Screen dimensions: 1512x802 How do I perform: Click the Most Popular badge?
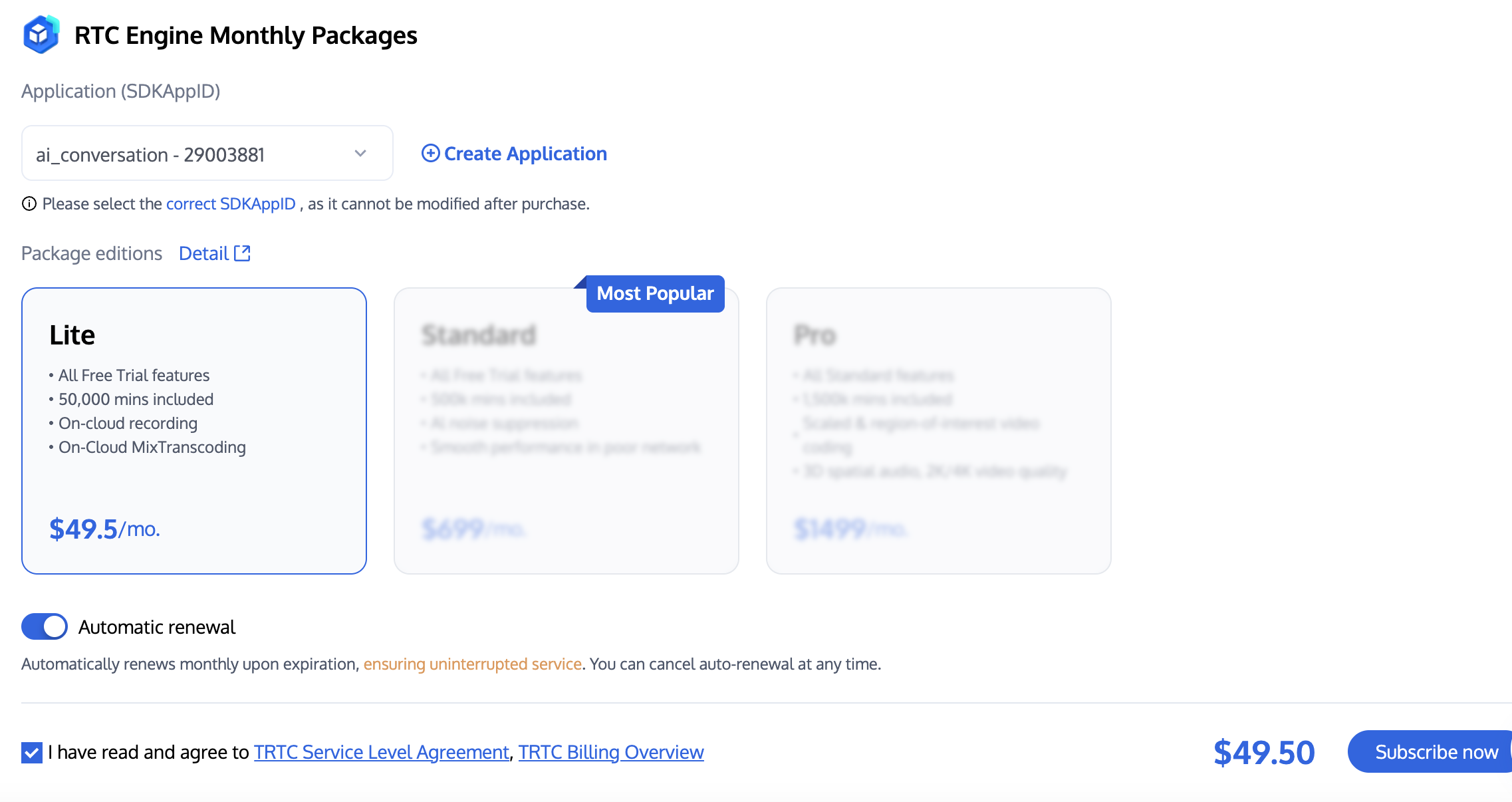coord(654,294)
